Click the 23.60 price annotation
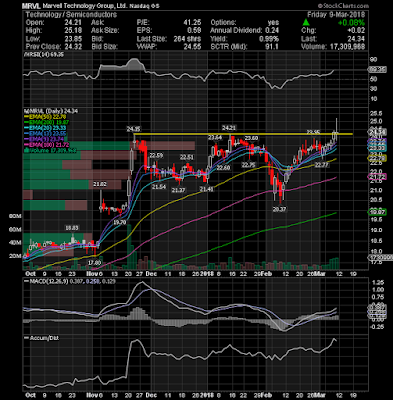This screenshot has height=400, width=393. [251, 138]
